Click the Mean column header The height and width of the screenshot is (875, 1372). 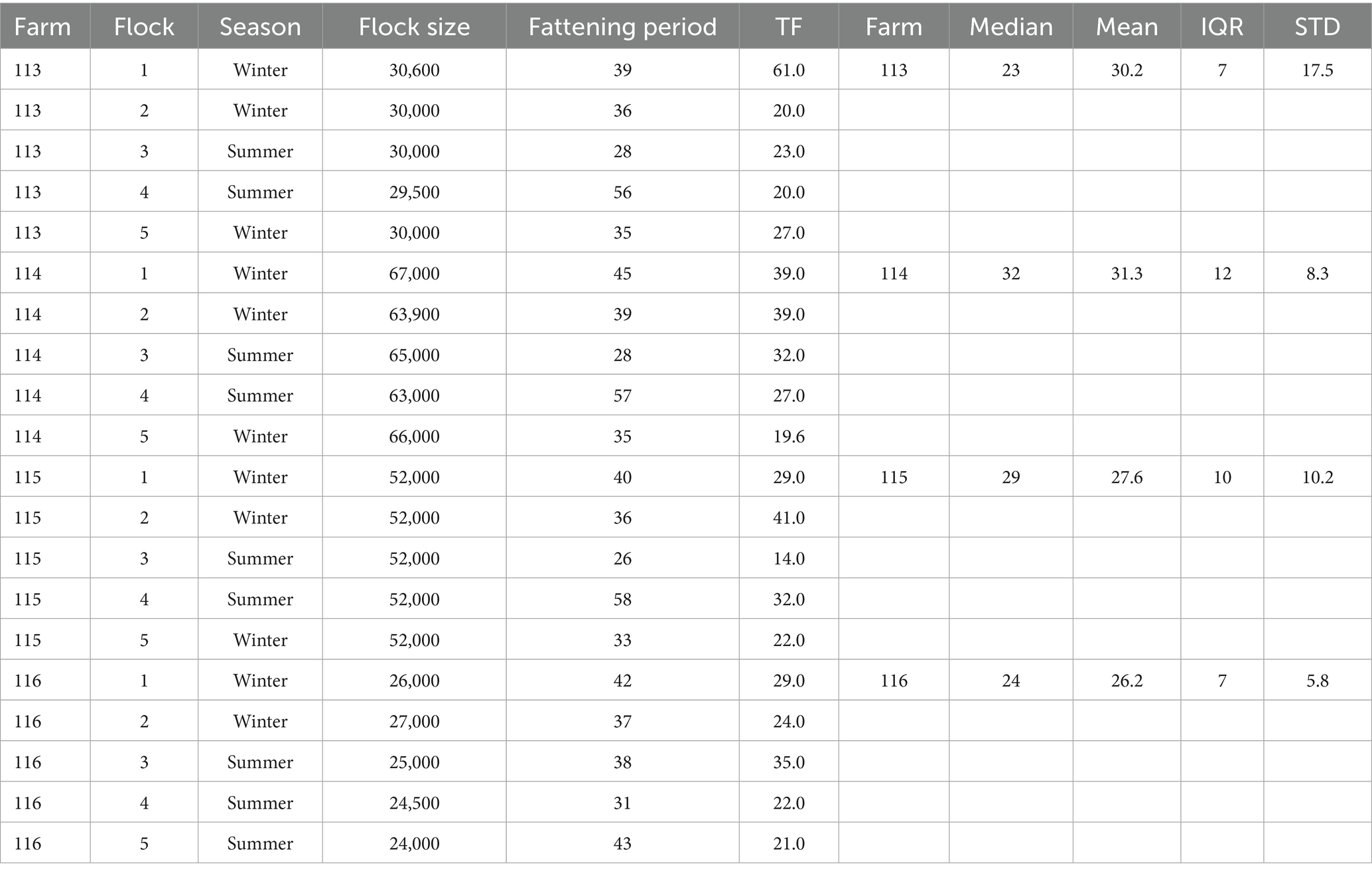[1127, 27]
